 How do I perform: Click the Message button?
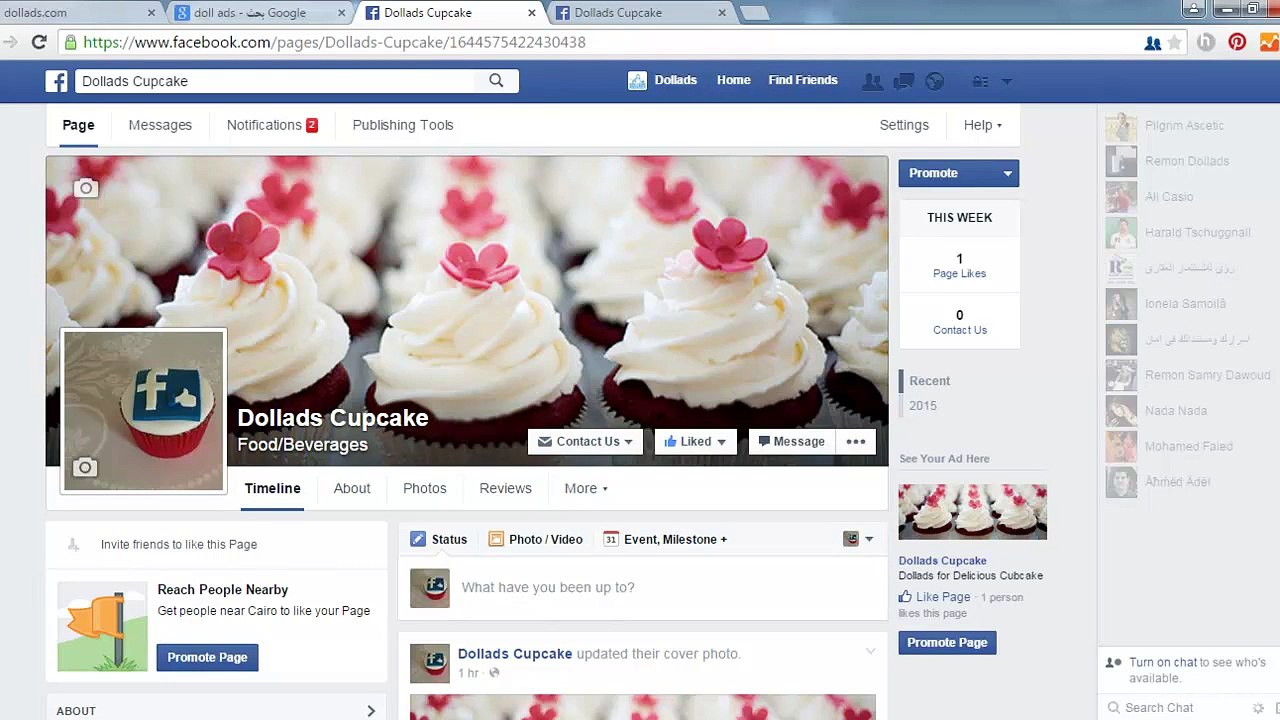(792, 441)
